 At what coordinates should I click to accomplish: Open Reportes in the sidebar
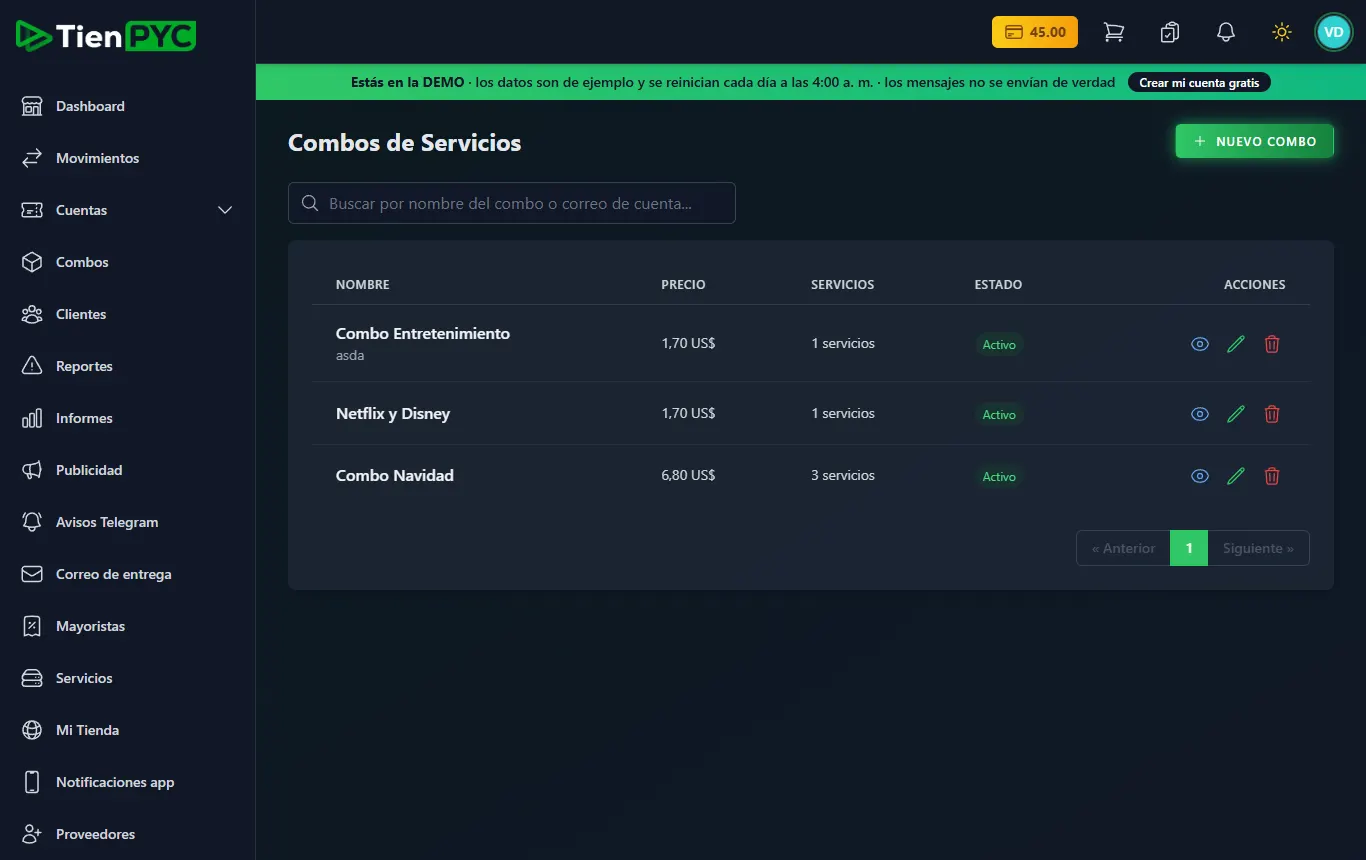click(128, 366)
